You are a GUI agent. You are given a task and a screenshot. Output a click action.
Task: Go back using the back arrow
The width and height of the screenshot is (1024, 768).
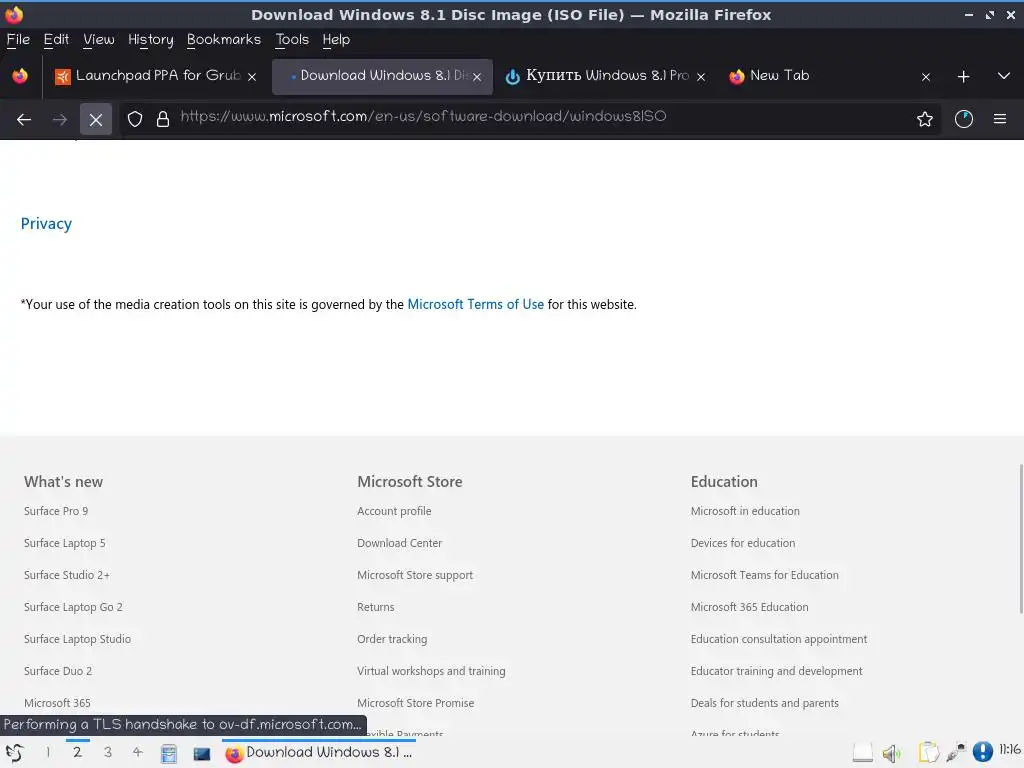click(24, 120)
